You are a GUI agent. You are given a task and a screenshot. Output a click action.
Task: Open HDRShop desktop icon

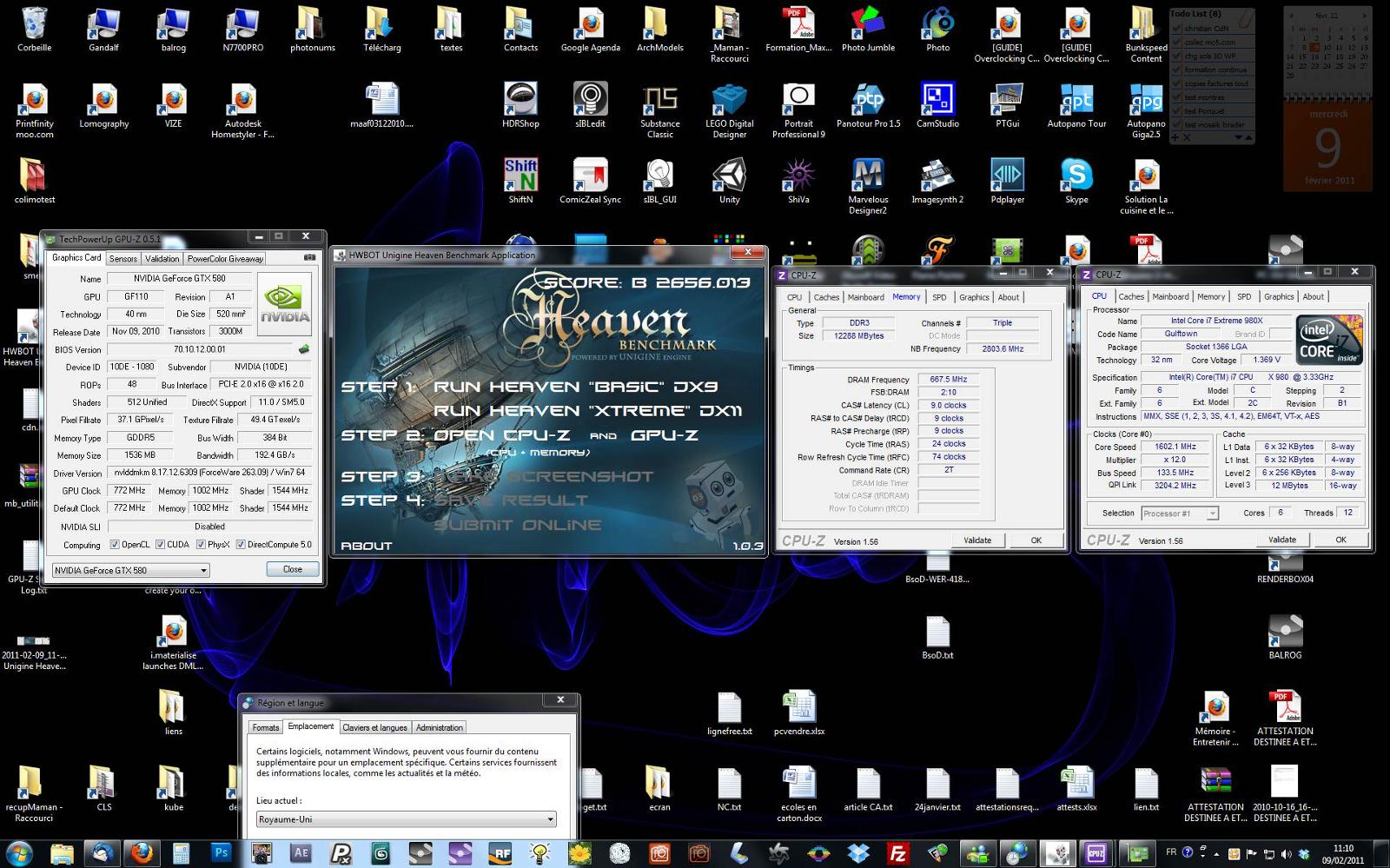click(x=520, y=106)
